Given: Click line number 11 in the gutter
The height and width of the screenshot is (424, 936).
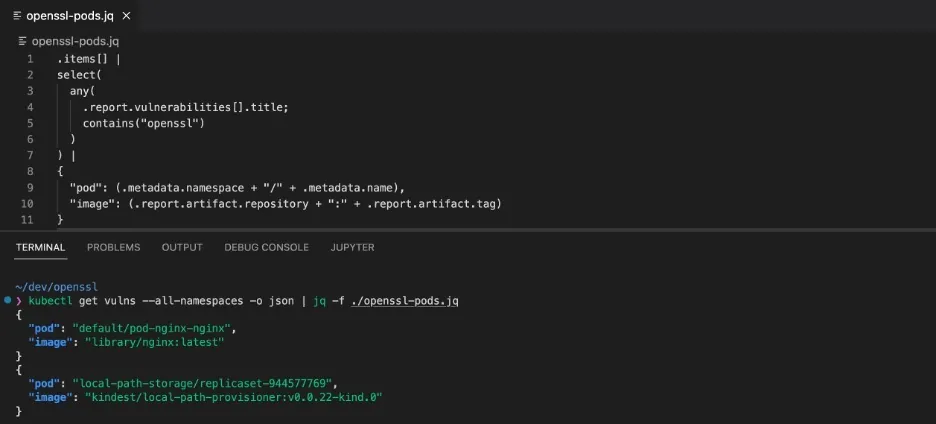Looking at the screenshot, I should coord(27,220).
